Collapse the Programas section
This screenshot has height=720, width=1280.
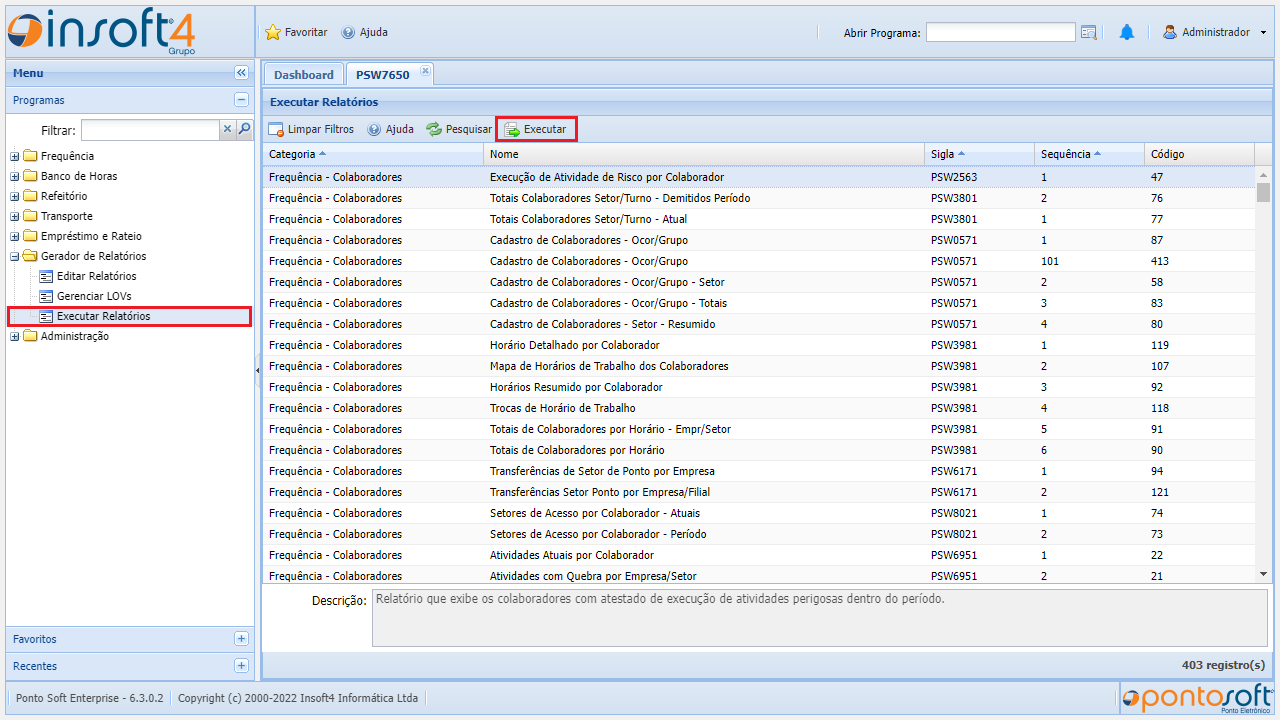click(x=241, y=100)
